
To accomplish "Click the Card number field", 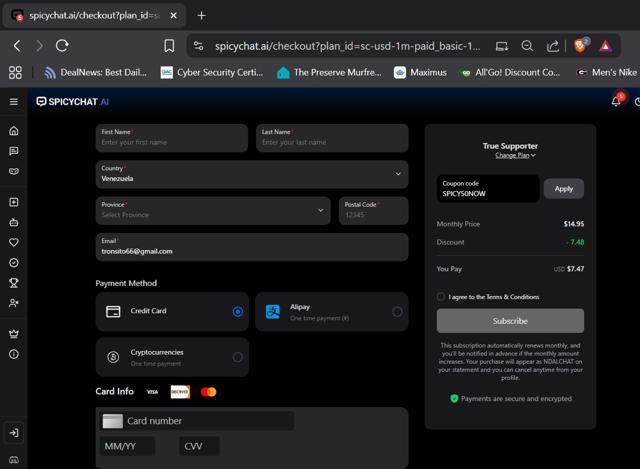I will click(x=197, y=421).
